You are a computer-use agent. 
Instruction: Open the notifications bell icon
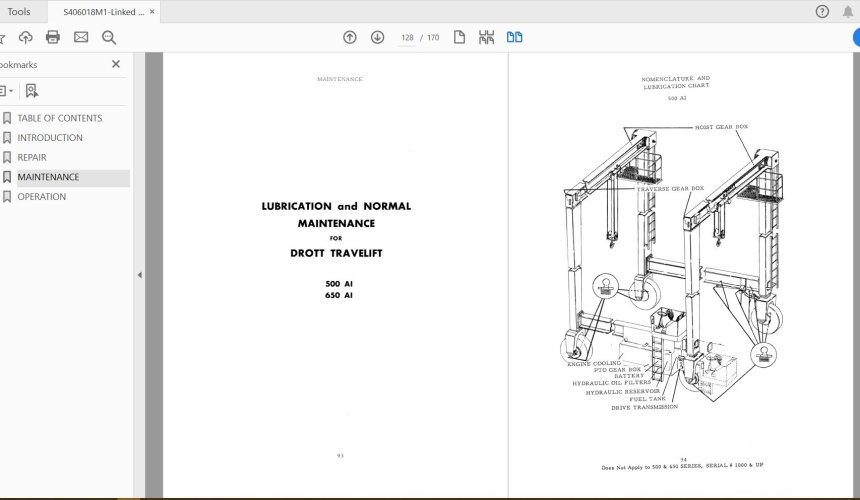[x=847, y=12]
